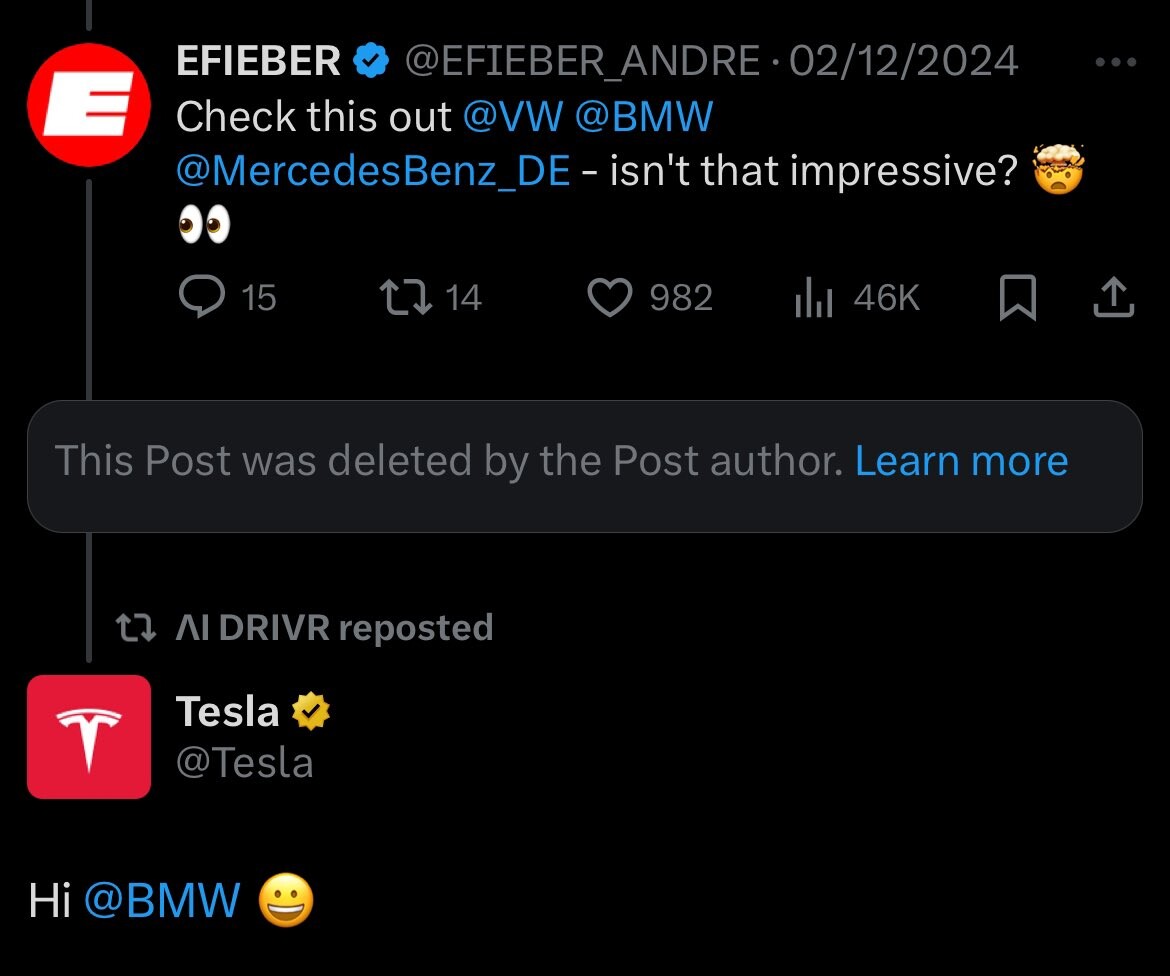Viewport: 1170px width, 976px height.
Task: Click the Learn more link
Action: tap(961, 461)
